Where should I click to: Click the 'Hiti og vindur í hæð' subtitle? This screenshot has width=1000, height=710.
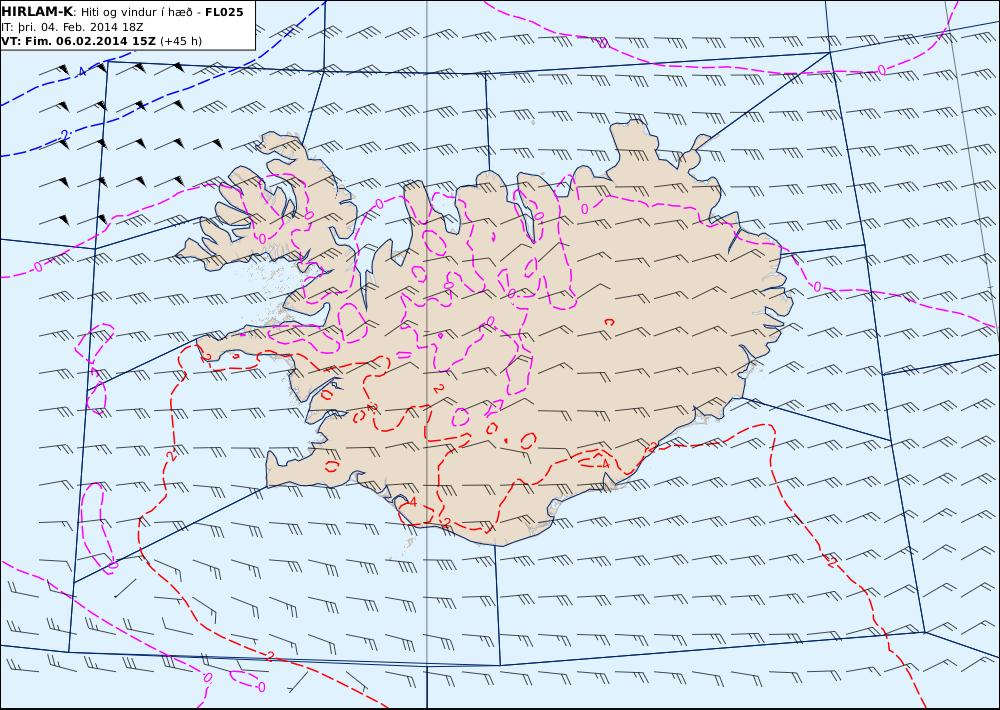pyautogui.click(x=136, y=13)
